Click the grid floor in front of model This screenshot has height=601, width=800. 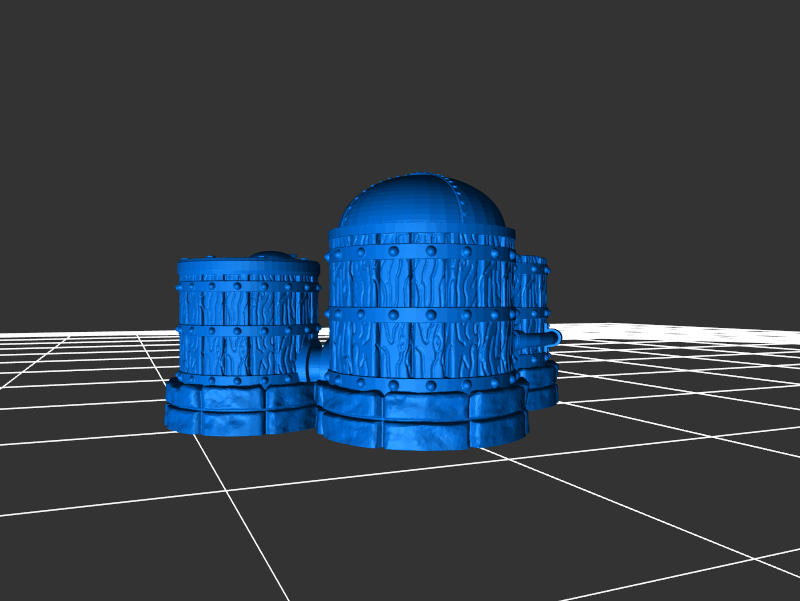click(x=400, y=520)
